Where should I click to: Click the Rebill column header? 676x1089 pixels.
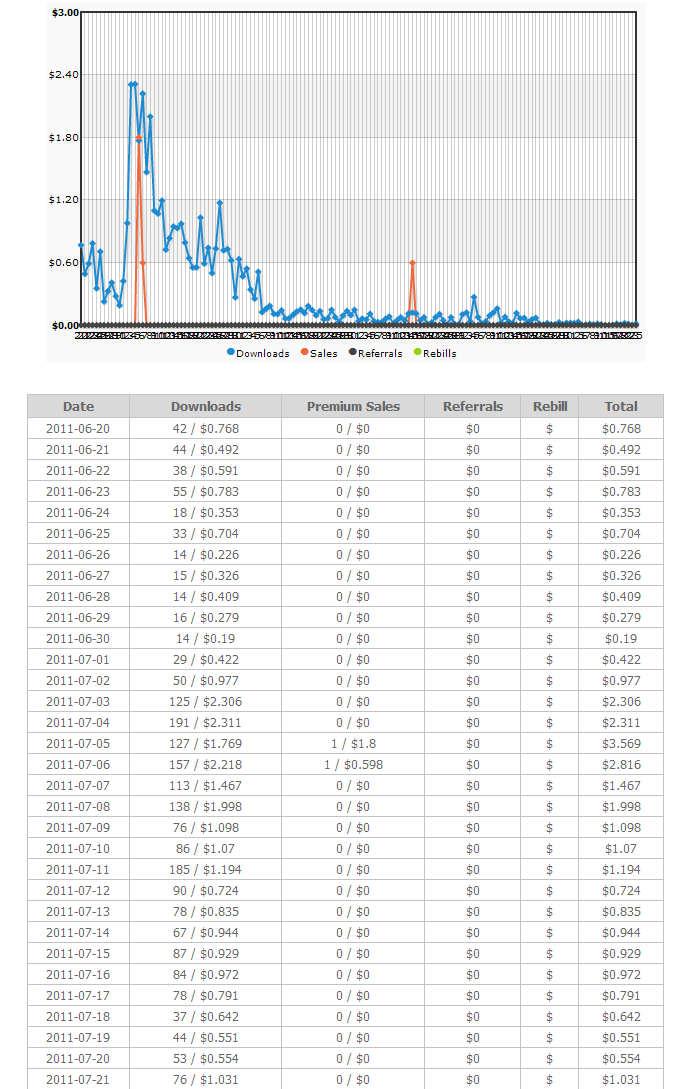[550, 406]
